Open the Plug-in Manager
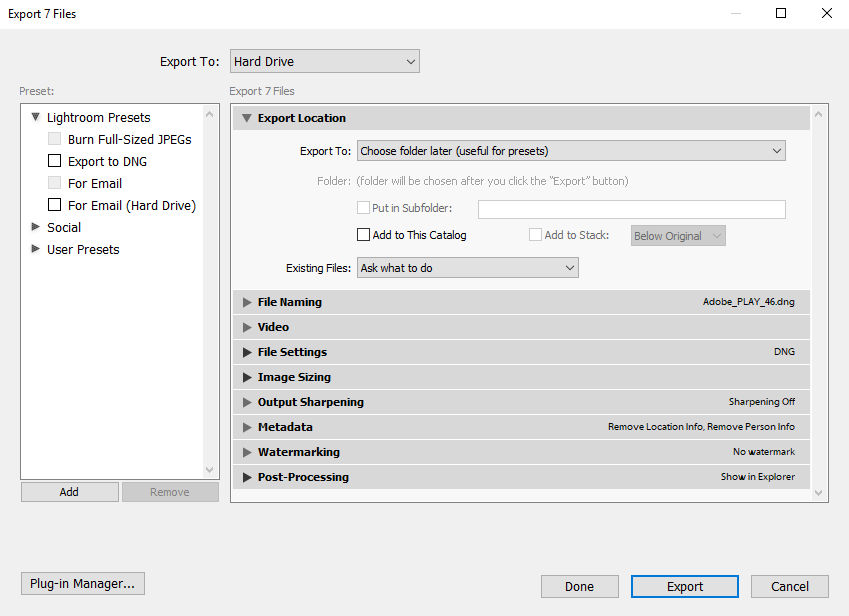Image resolution: width=849 pixels, height=616 pixels. [x=82, y=583]
